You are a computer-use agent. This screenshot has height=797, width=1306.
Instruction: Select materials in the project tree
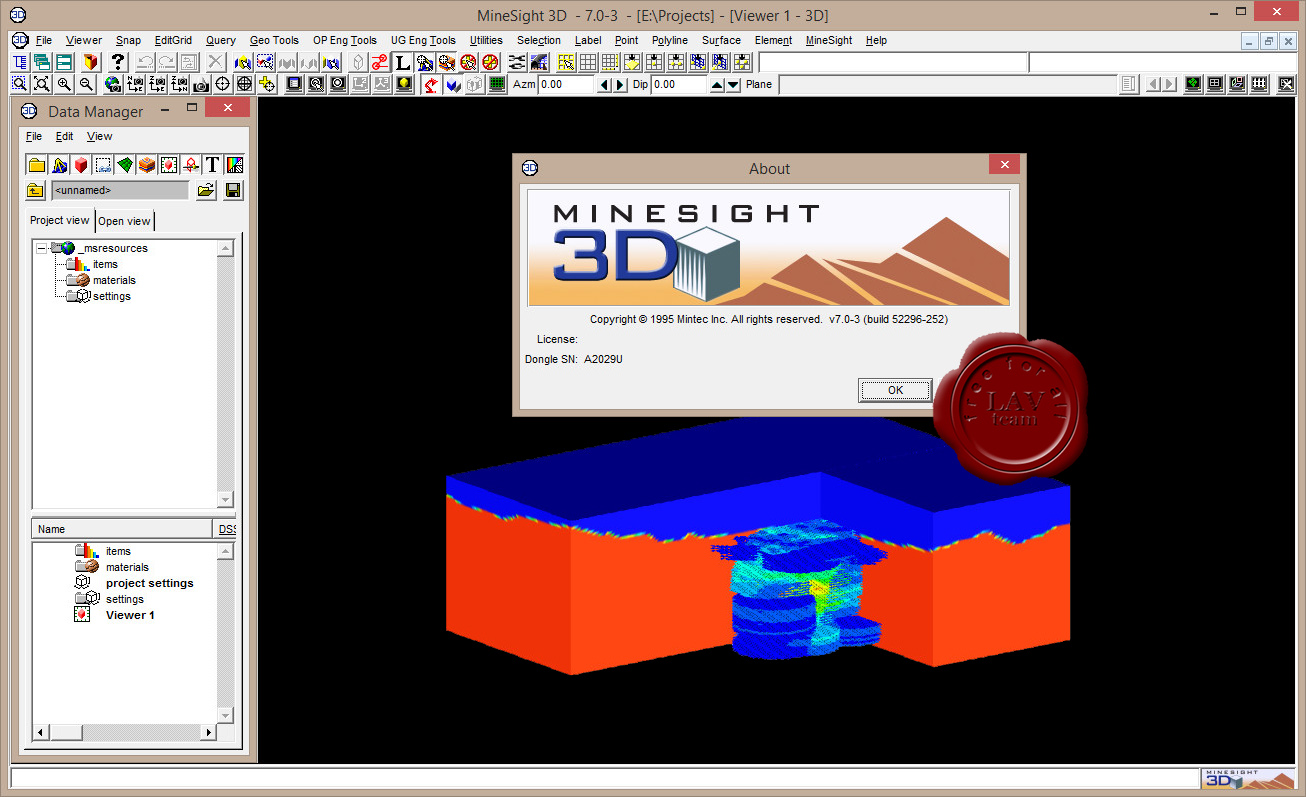coord(114,280)
